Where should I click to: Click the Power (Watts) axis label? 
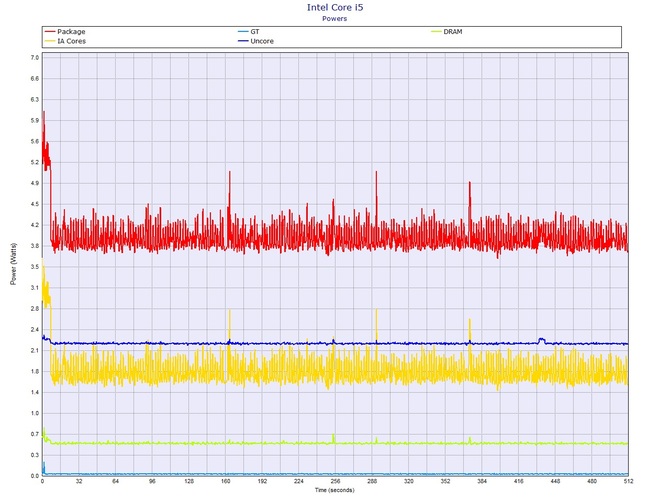tap(13, 264)
